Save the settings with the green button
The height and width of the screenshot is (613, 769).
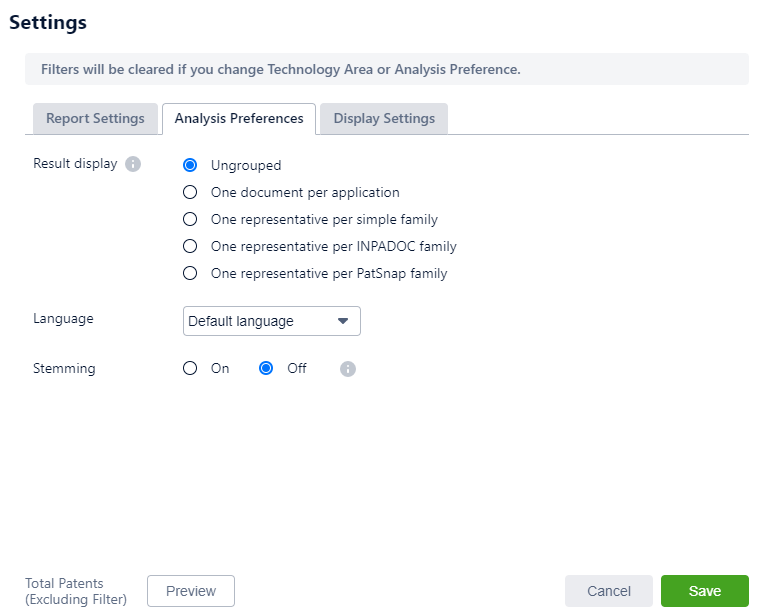click(x=704, y=591)
